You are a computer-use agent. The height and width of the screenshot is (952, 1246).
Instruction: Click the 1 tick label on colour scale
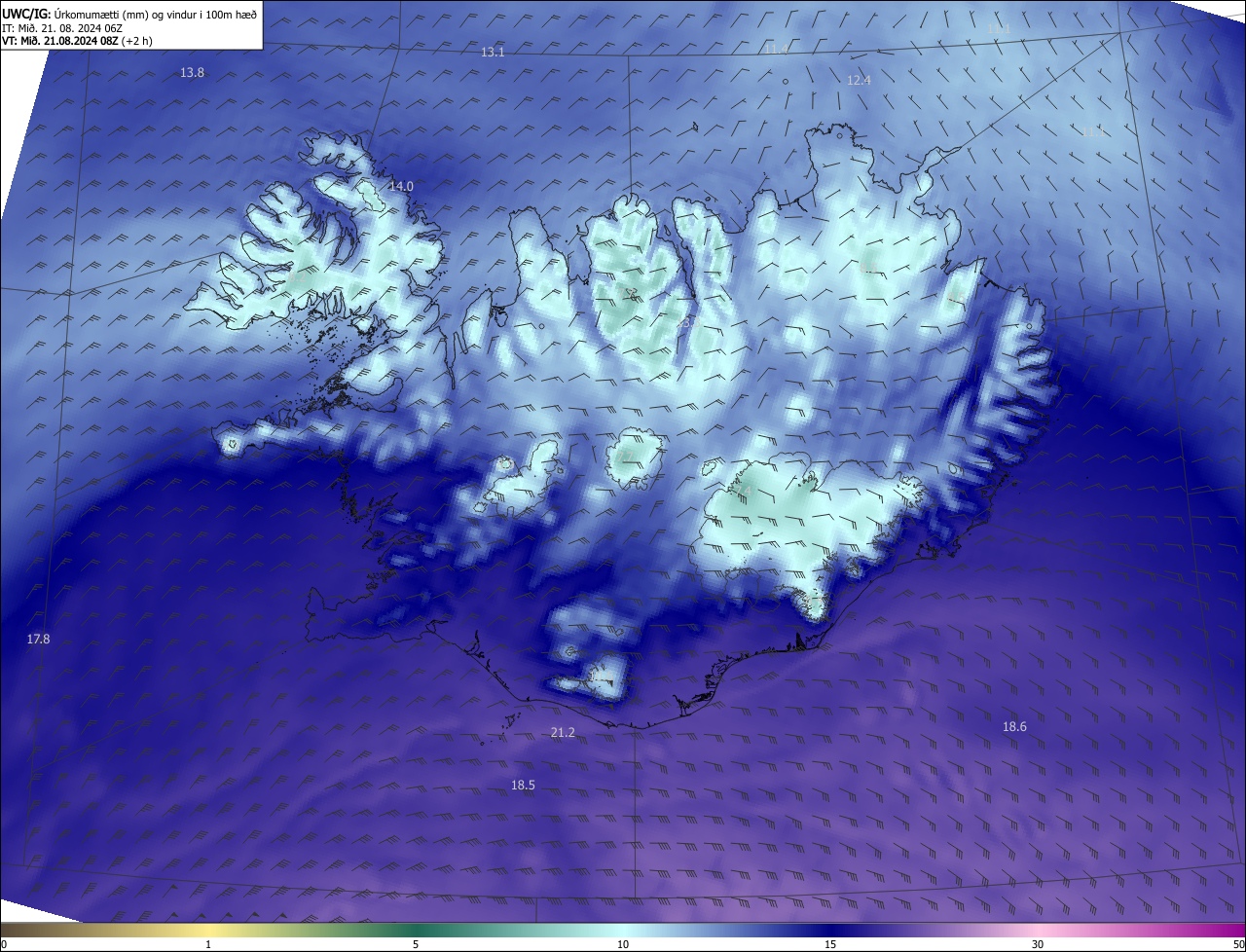pos(208,944)
